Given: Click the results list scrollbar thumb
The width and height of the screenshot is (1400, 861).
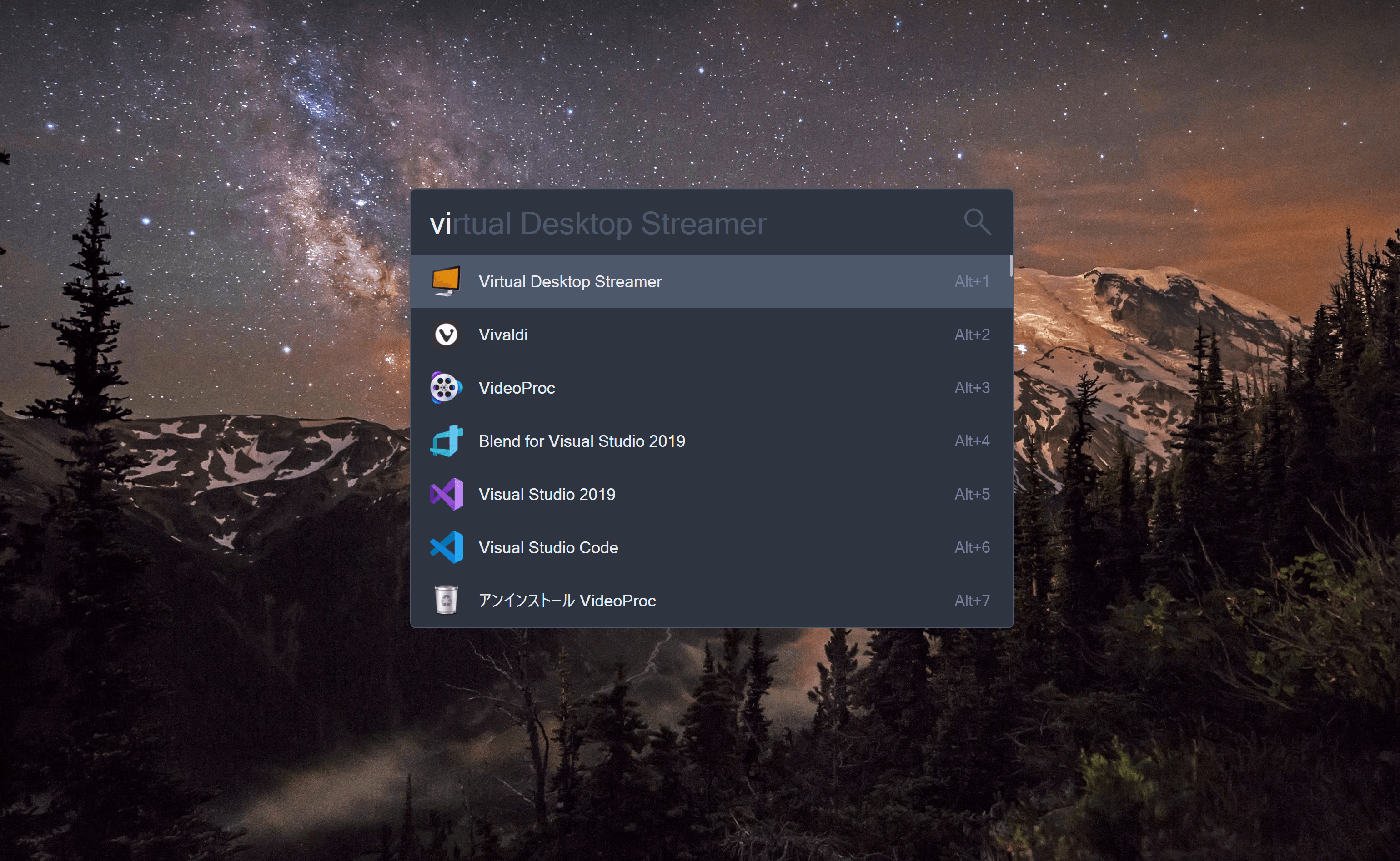Looking at the screenshot, I should [1011, 266].
